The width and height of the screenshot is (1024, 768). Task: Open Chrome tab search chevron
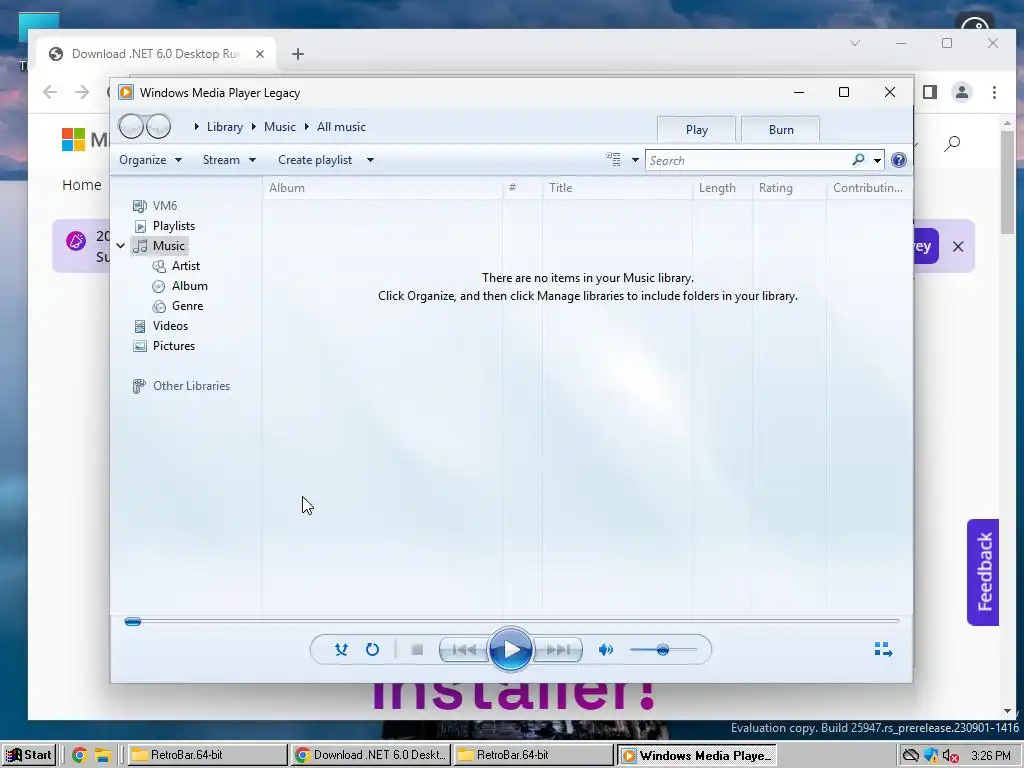click(855, 43)
